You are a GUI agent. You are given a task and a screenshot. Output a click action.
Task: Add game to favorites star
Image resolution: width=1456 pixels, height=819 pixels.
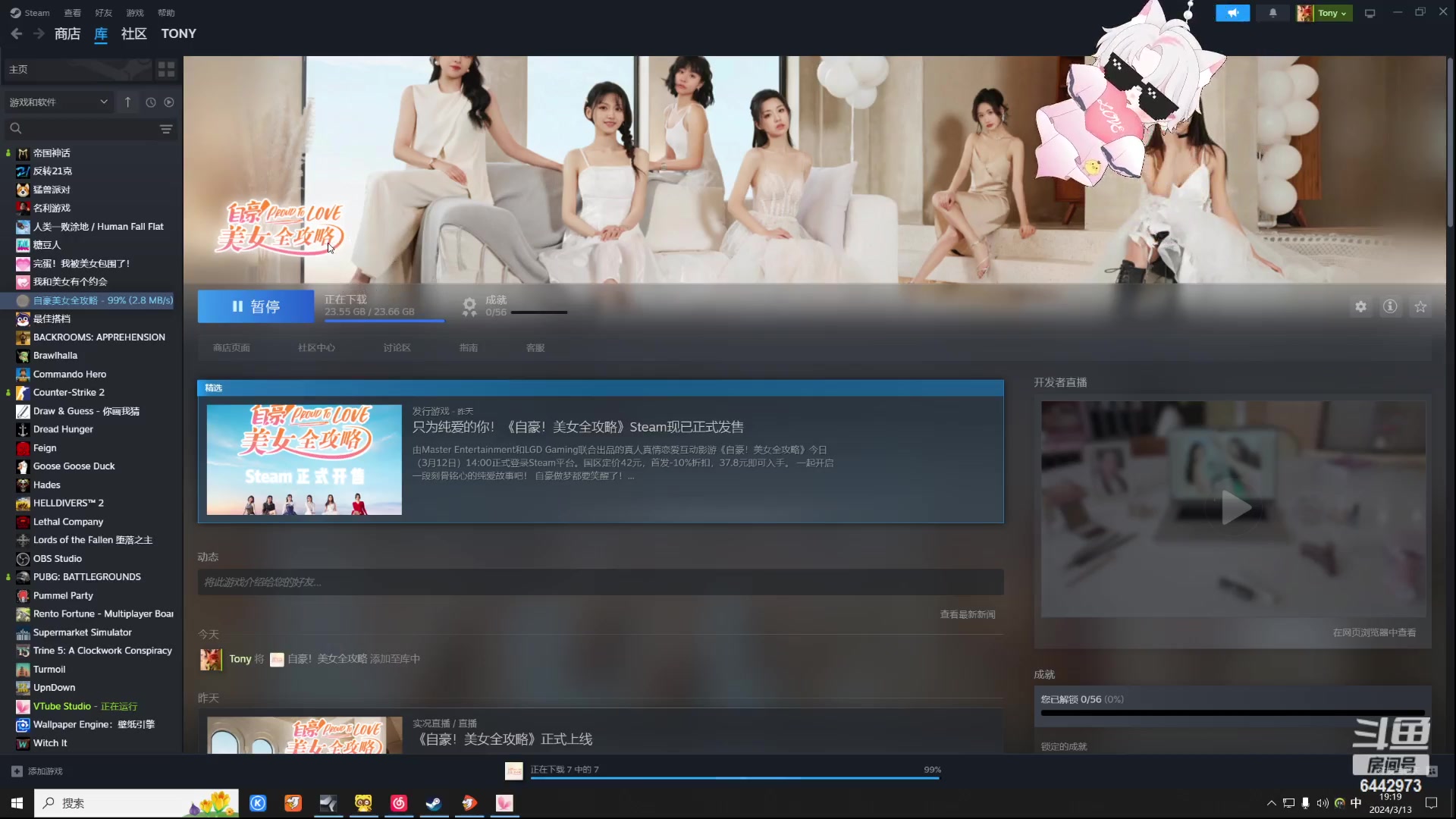pyautogui.click(x=1420, y=306)
